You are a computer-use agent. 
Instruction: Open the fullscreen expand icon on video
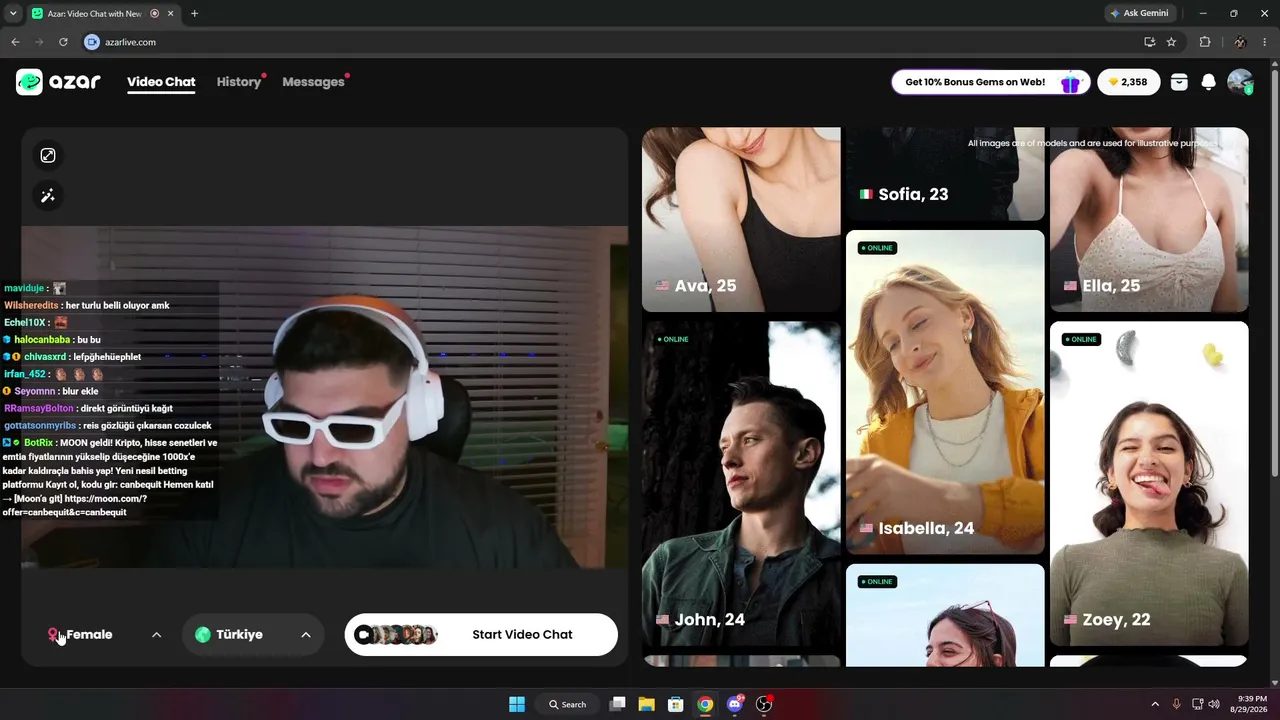coord(48,155)
